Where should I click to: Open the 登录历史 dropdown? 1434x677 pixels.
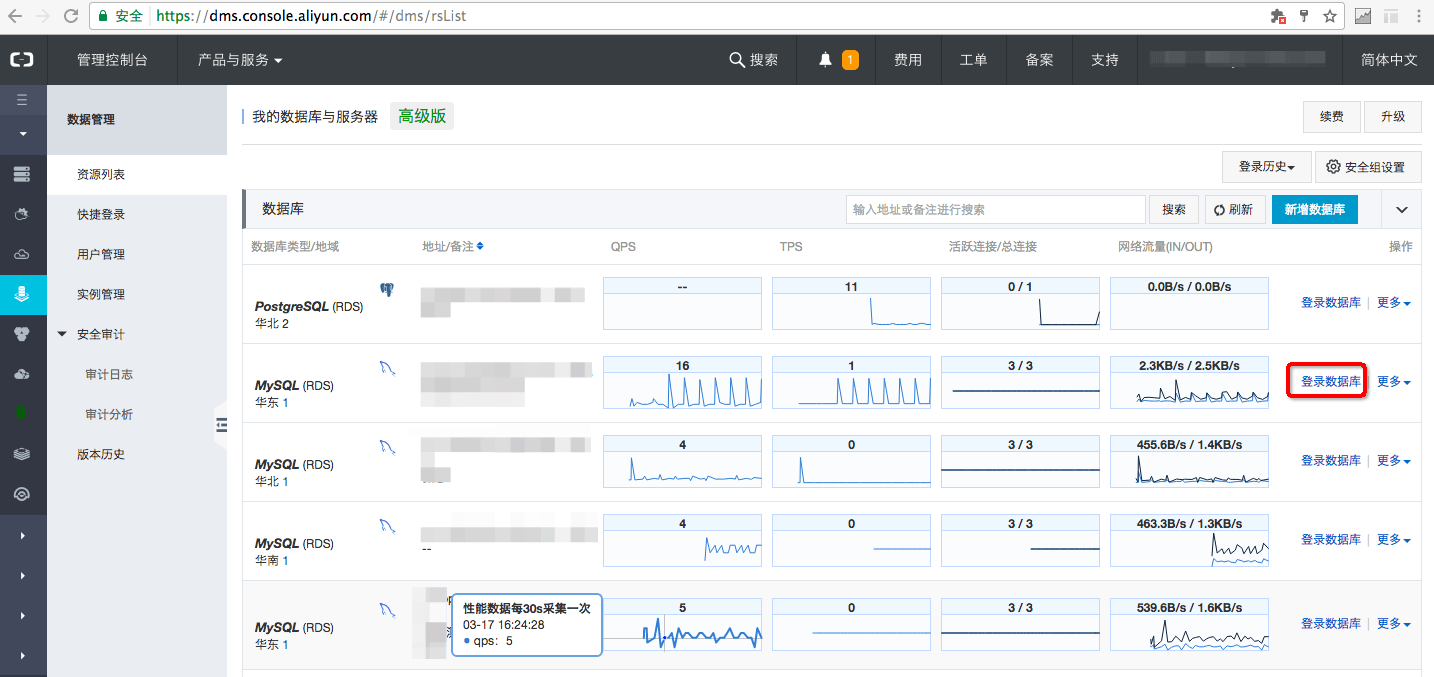pos(1265,167)
